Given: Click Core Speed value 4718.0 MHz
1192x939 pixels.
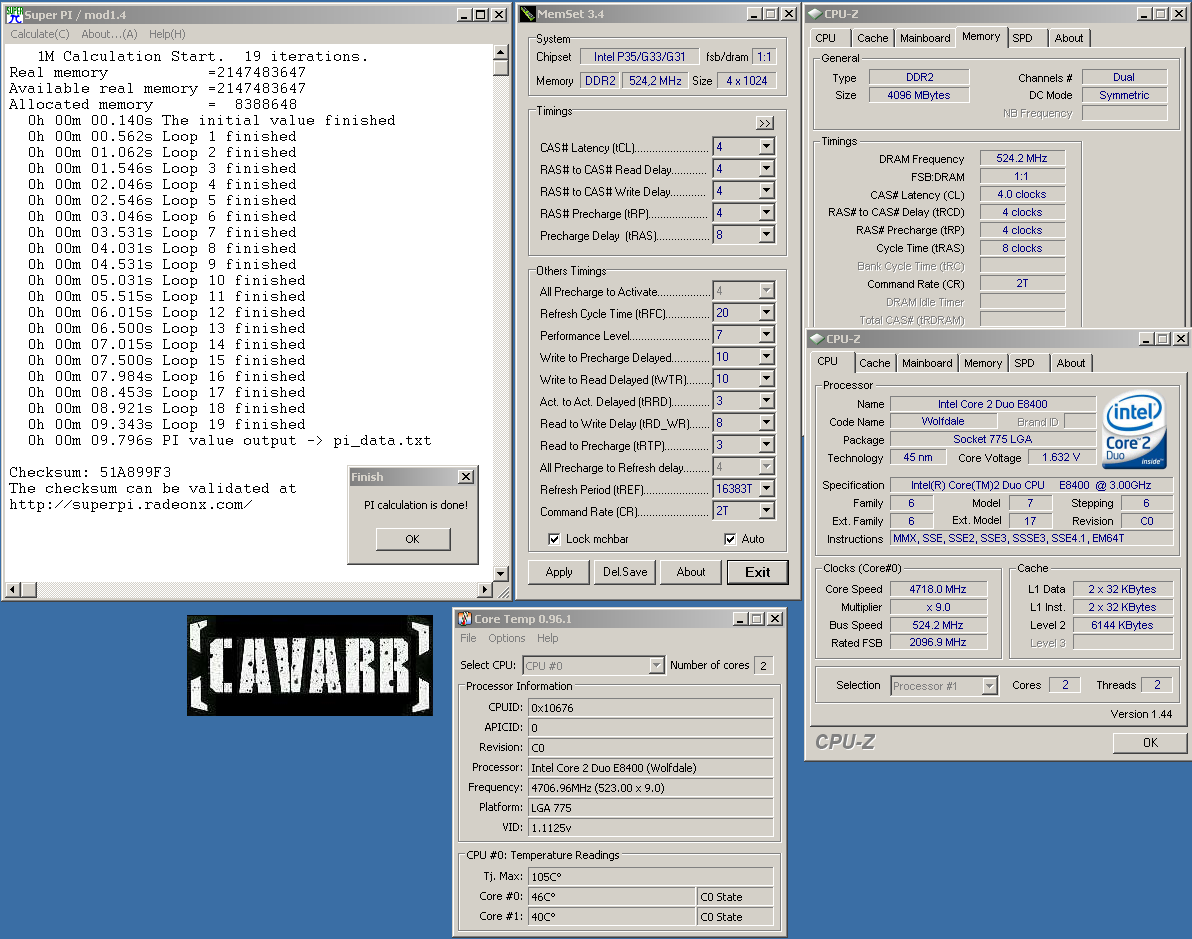Looking at the screenshot, I should 938,589.
